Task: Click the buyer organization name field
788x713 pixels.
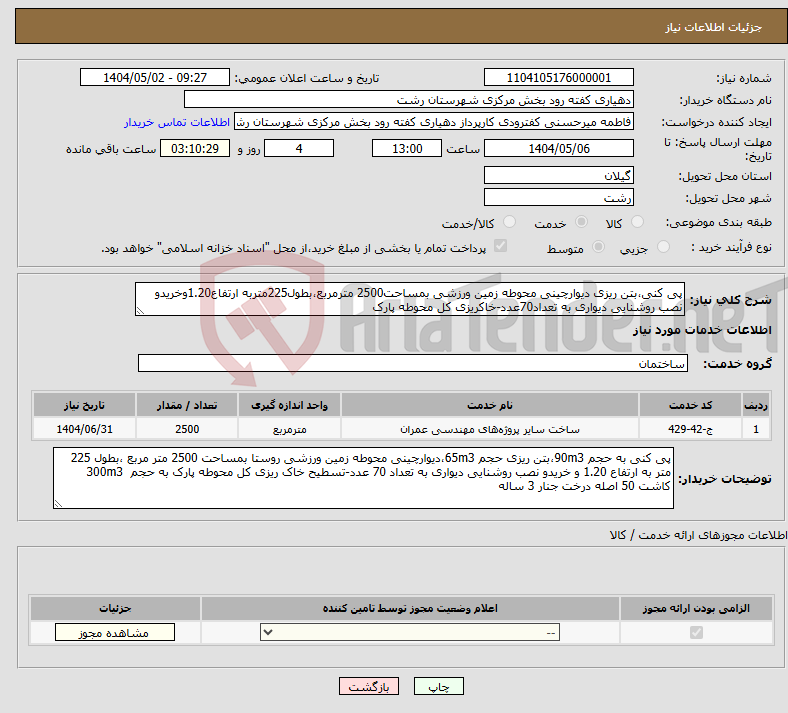Action: tap(409, 100)
